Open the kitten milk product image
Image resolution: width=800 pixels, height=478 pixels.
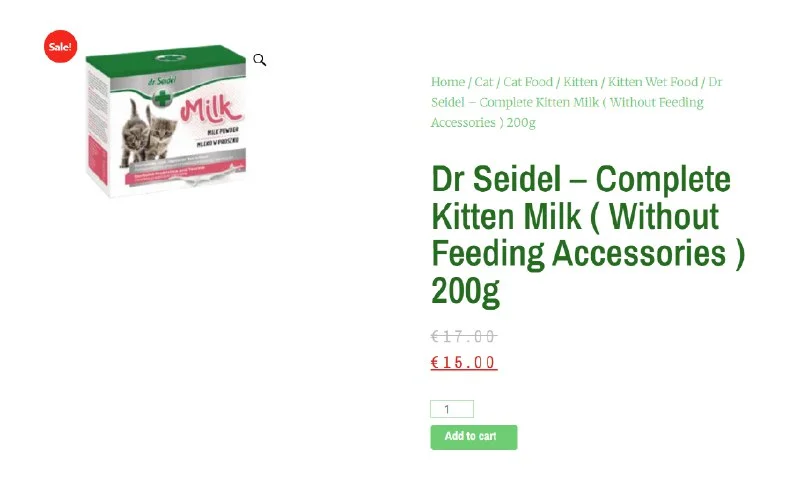(x=165, y=121)
